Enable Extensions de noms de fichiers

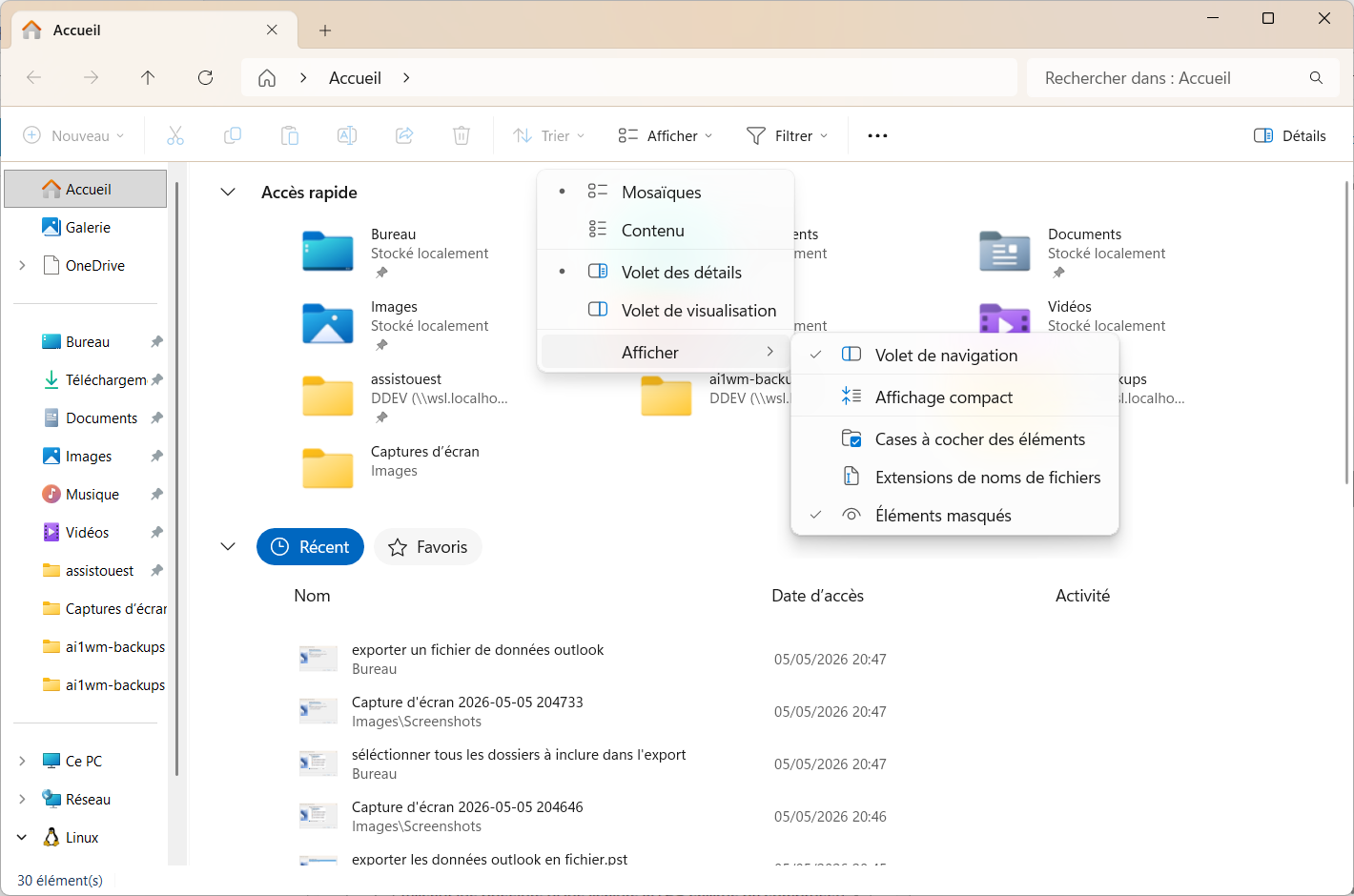tap(954, 477)
